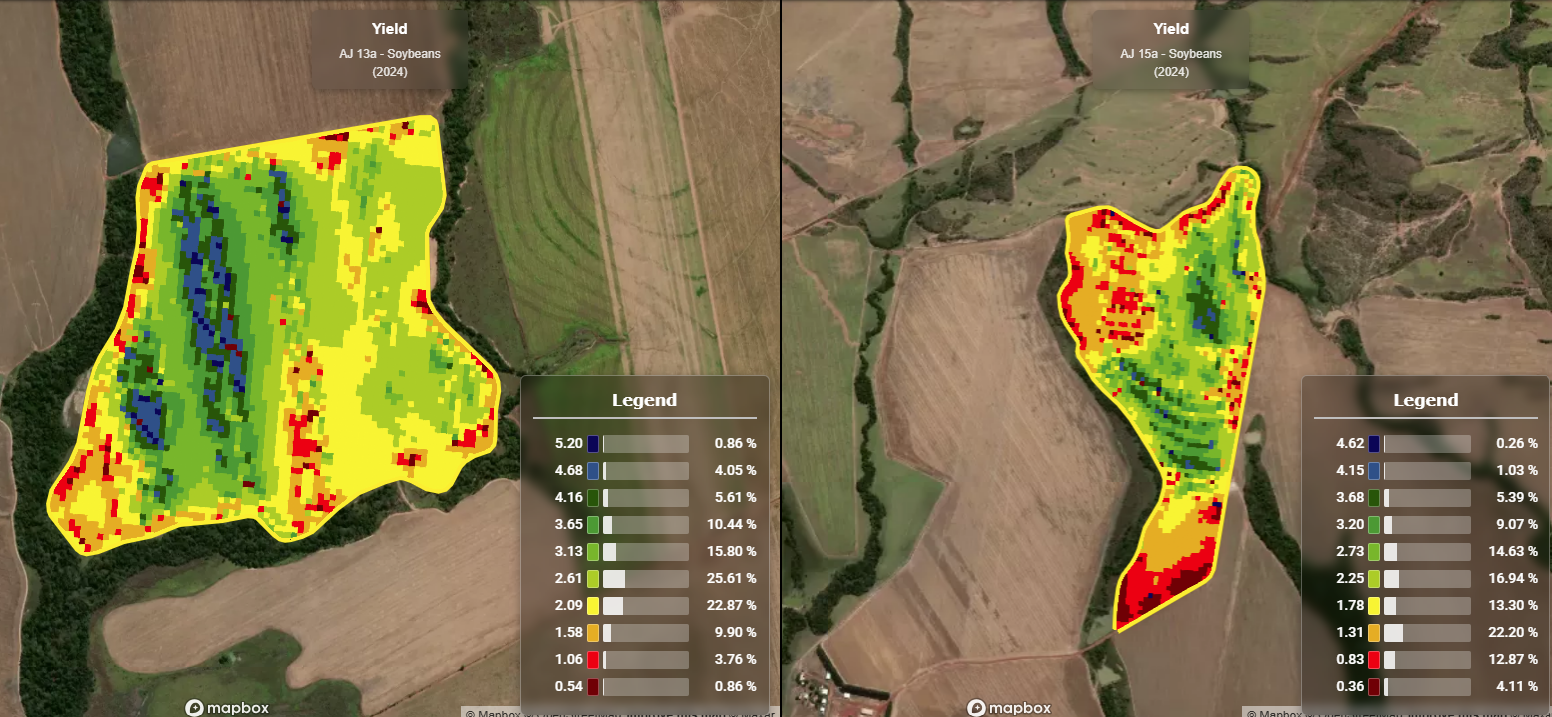Select the blue 4.68 legend swatch

[x=593, y=470]
